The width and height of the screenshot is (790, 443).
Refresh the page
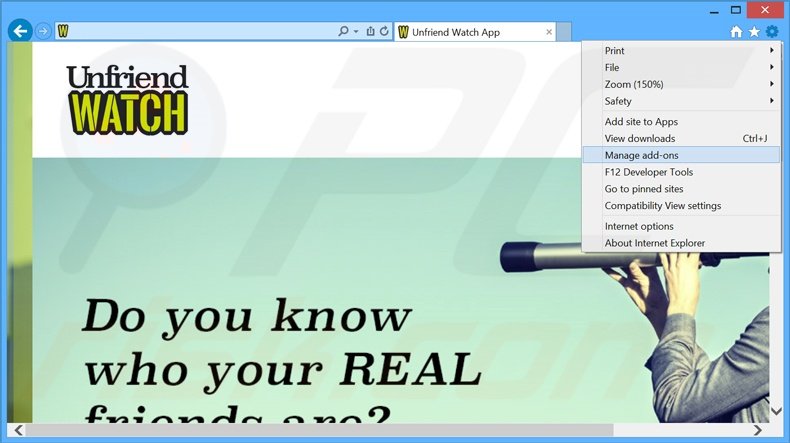tap(384, 31)
